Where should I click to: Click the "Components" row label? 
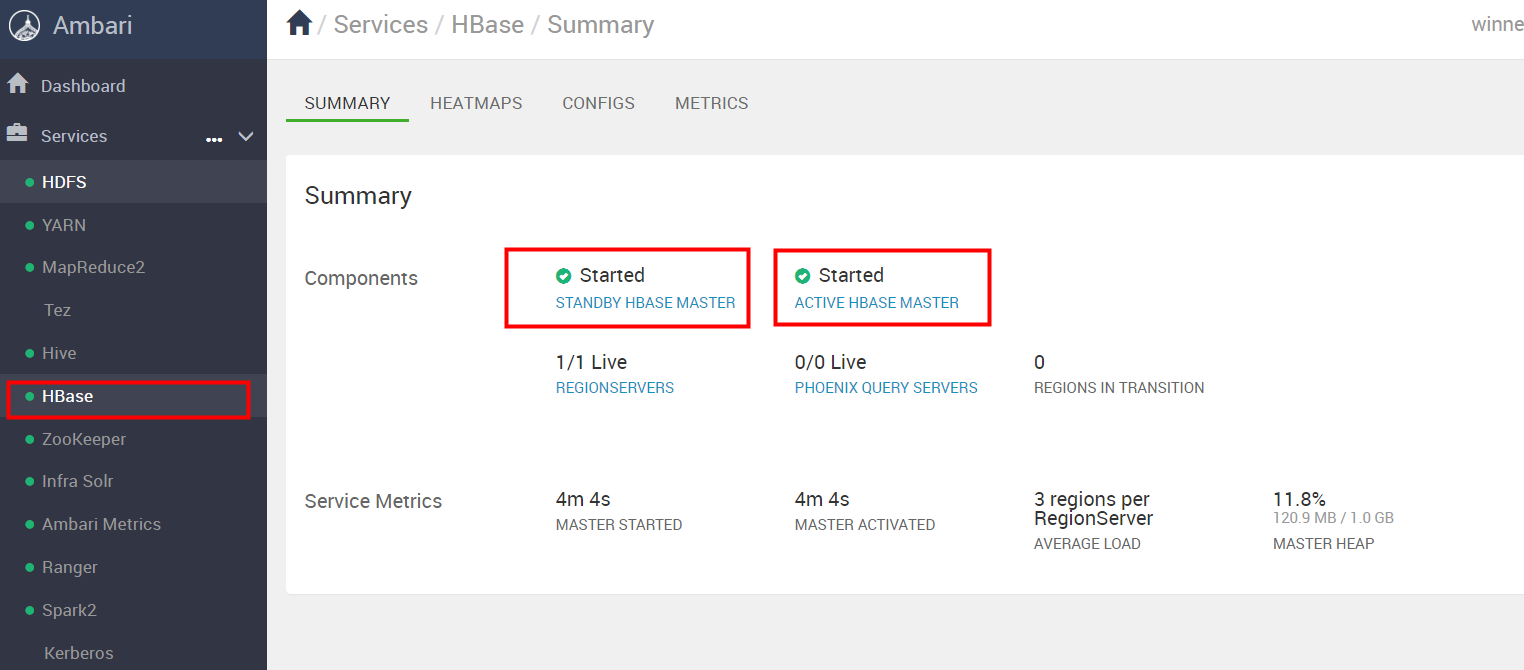tap(361, 278)
